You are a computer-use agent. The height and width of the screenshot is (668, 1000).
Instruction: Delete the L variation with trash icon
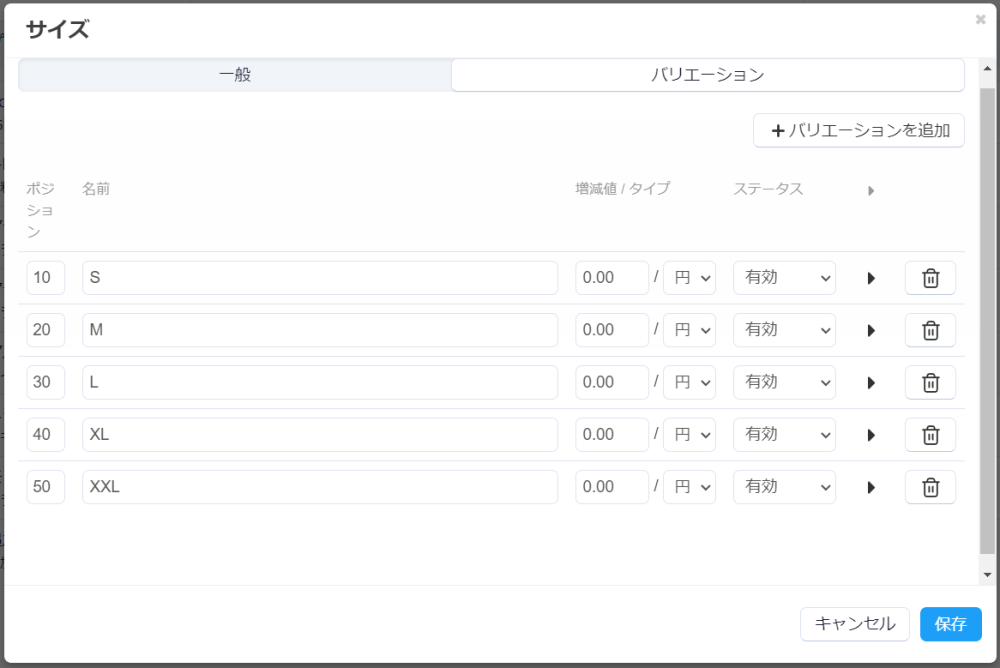930,383
